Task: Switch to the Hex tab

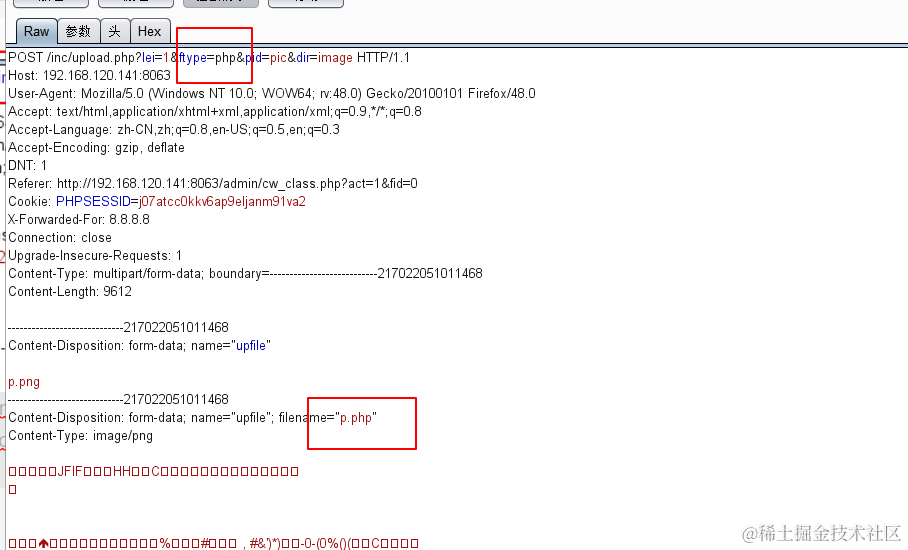Action: point(149,31)
